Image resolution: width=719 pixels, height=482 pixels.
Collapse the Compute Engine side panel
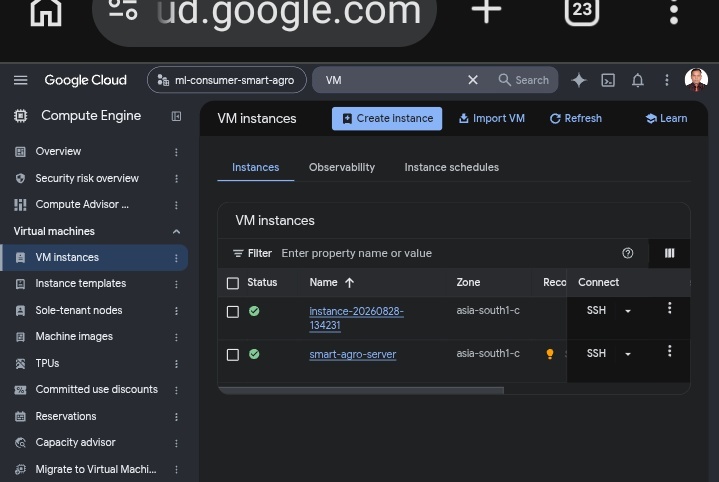click(x=176, y=116)
